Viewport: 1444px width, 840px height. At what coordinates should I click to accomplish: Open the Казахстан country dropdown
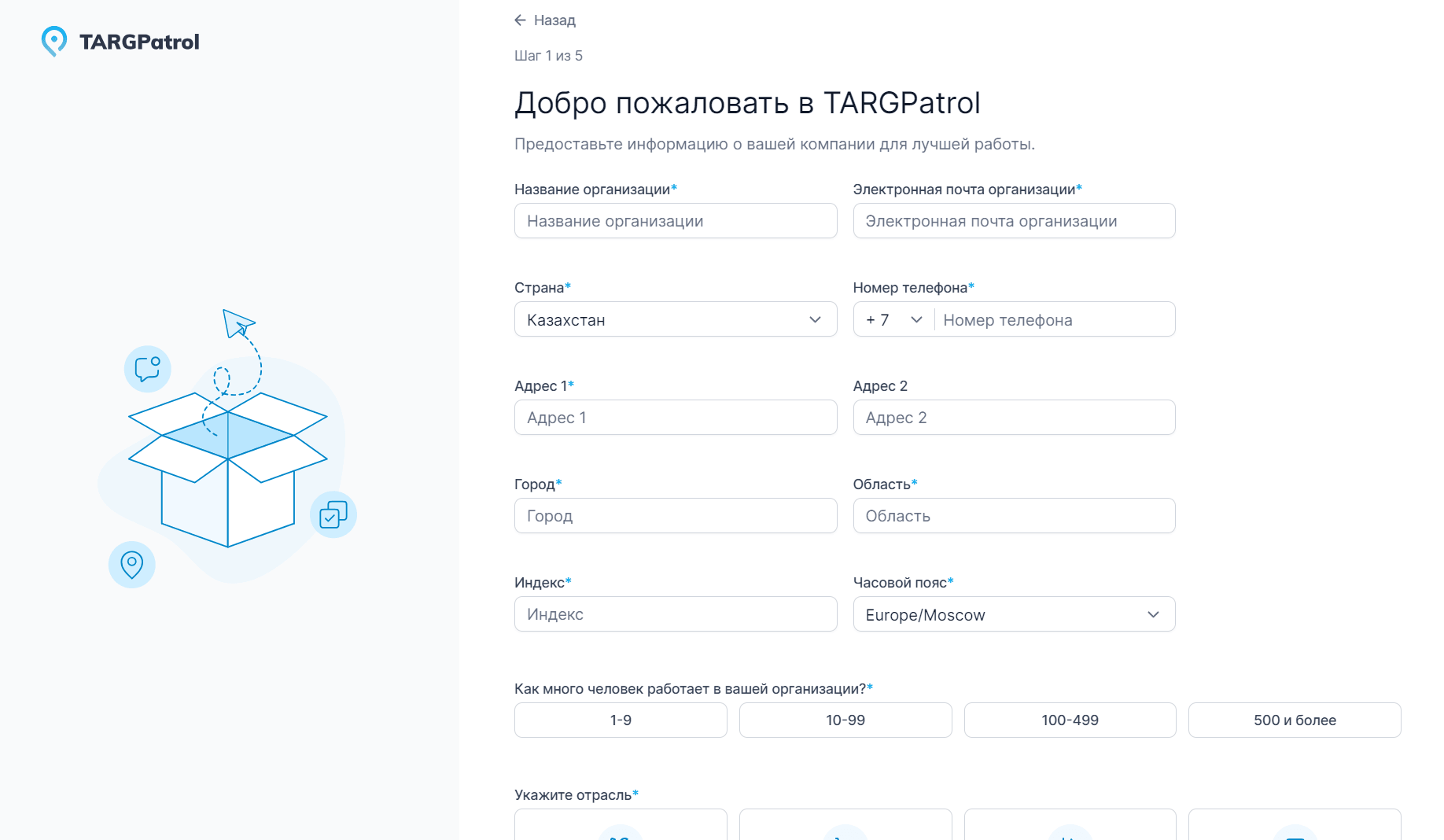pos(675,319)
